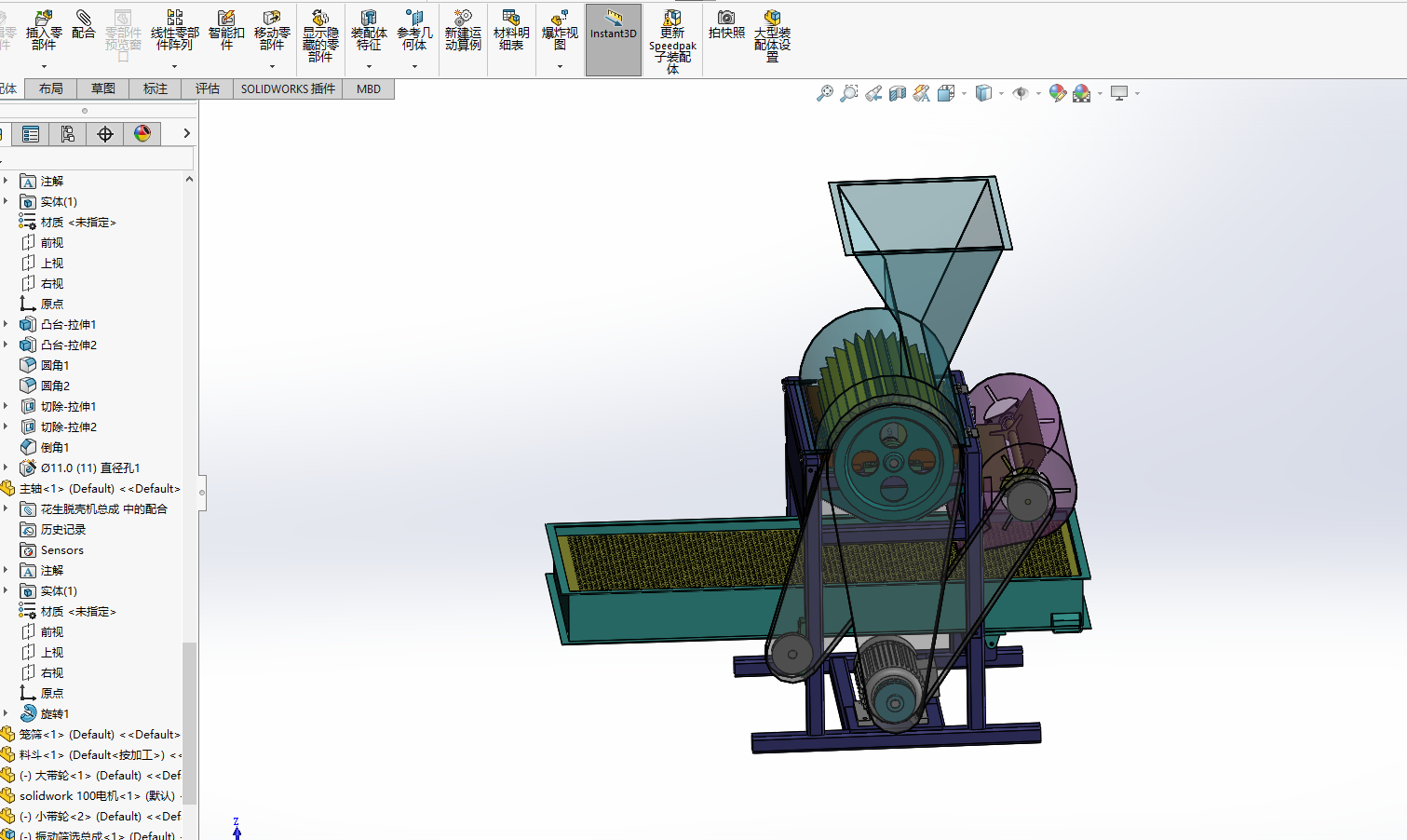The height and width of the screenshot is (840, 1407).
Task: Toggle the Section View icon
Action: (x=898, y=93)
